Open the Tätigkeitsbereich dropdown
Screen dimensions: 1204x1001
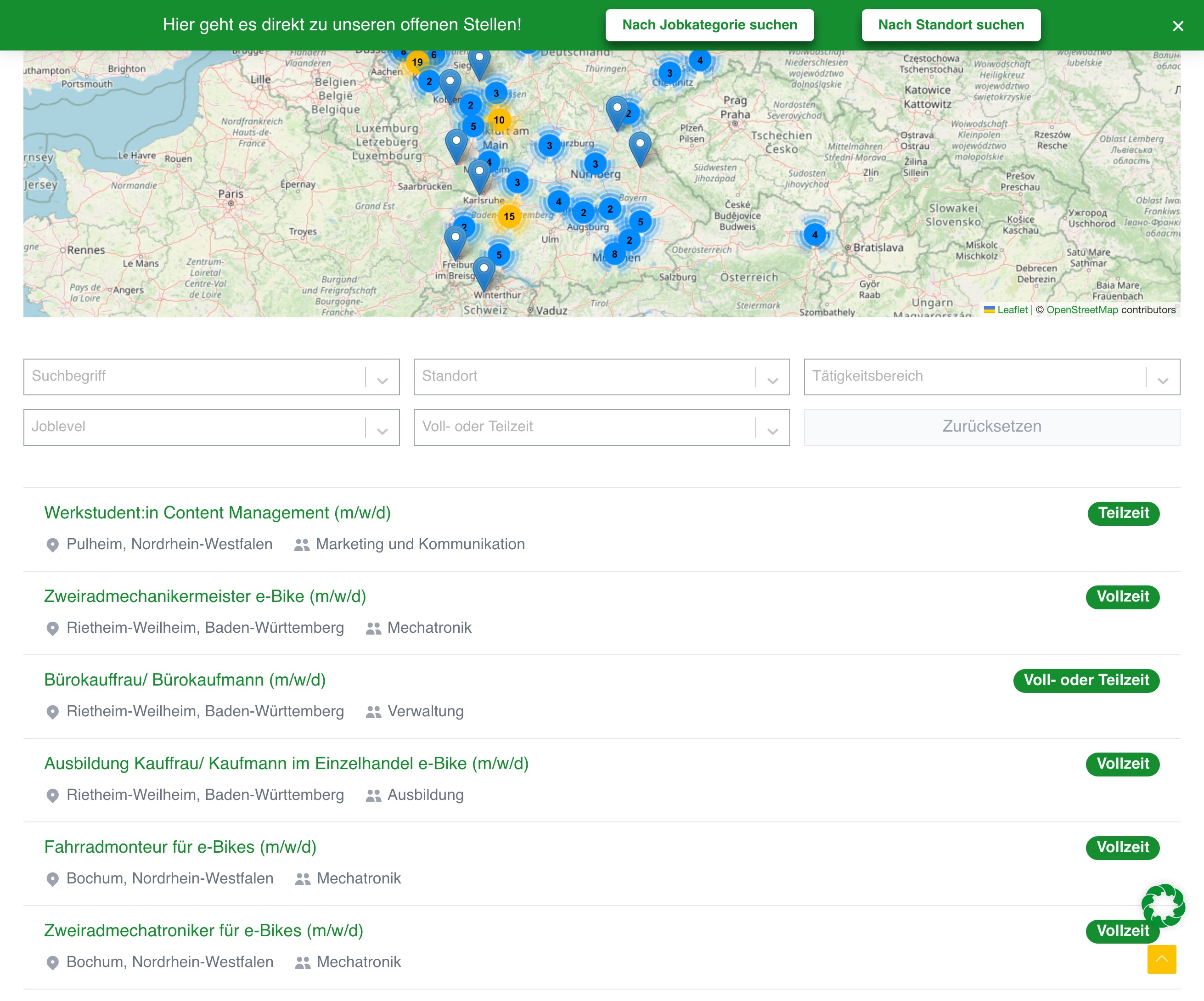(1162, 377)
